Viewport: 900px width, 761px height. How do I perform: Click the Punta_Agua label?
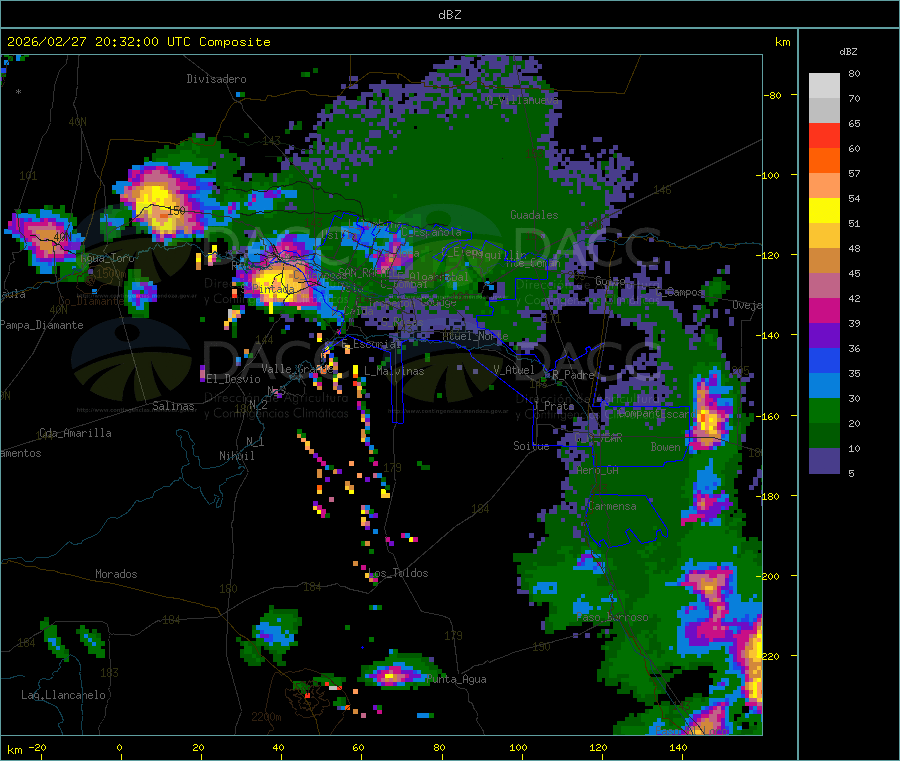(x=456, y=680)
